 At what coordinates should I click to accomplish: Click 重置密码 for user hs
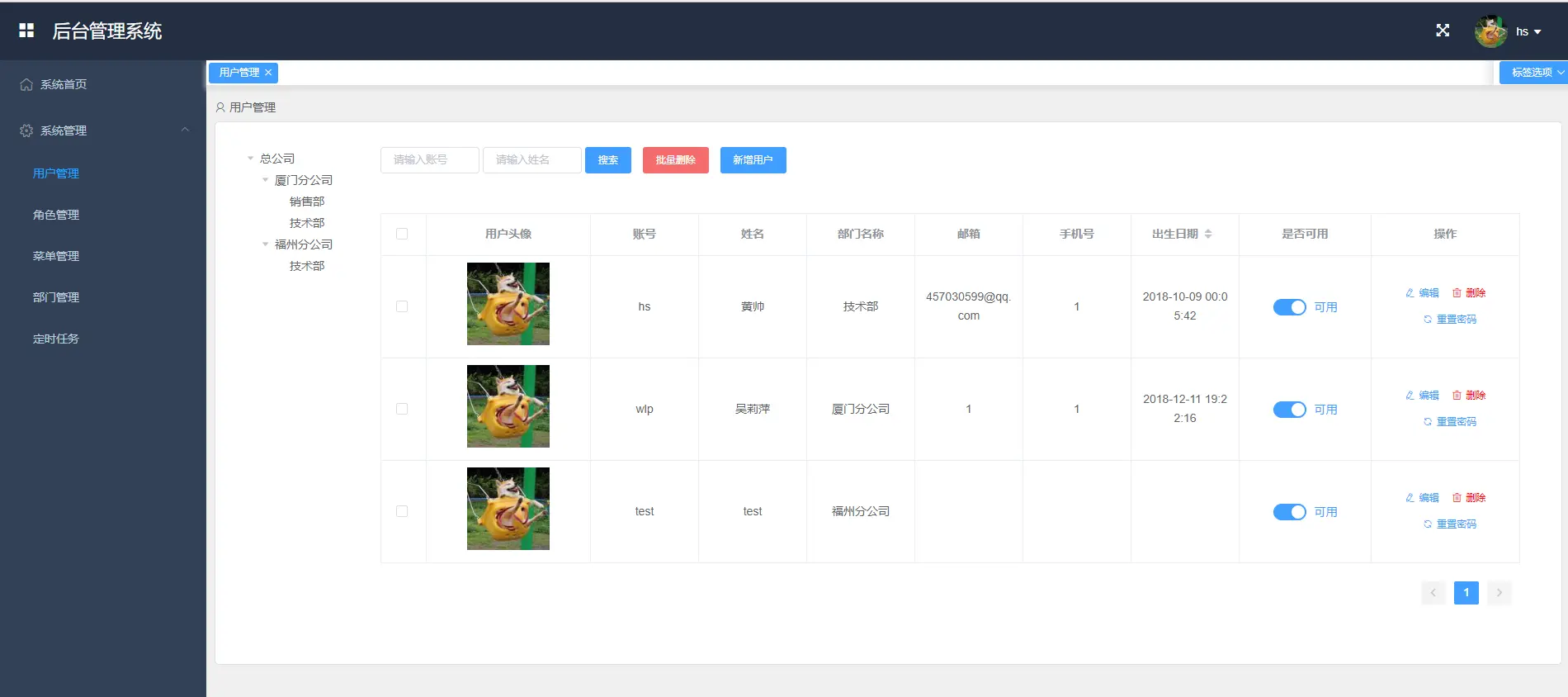(1450, 320)
